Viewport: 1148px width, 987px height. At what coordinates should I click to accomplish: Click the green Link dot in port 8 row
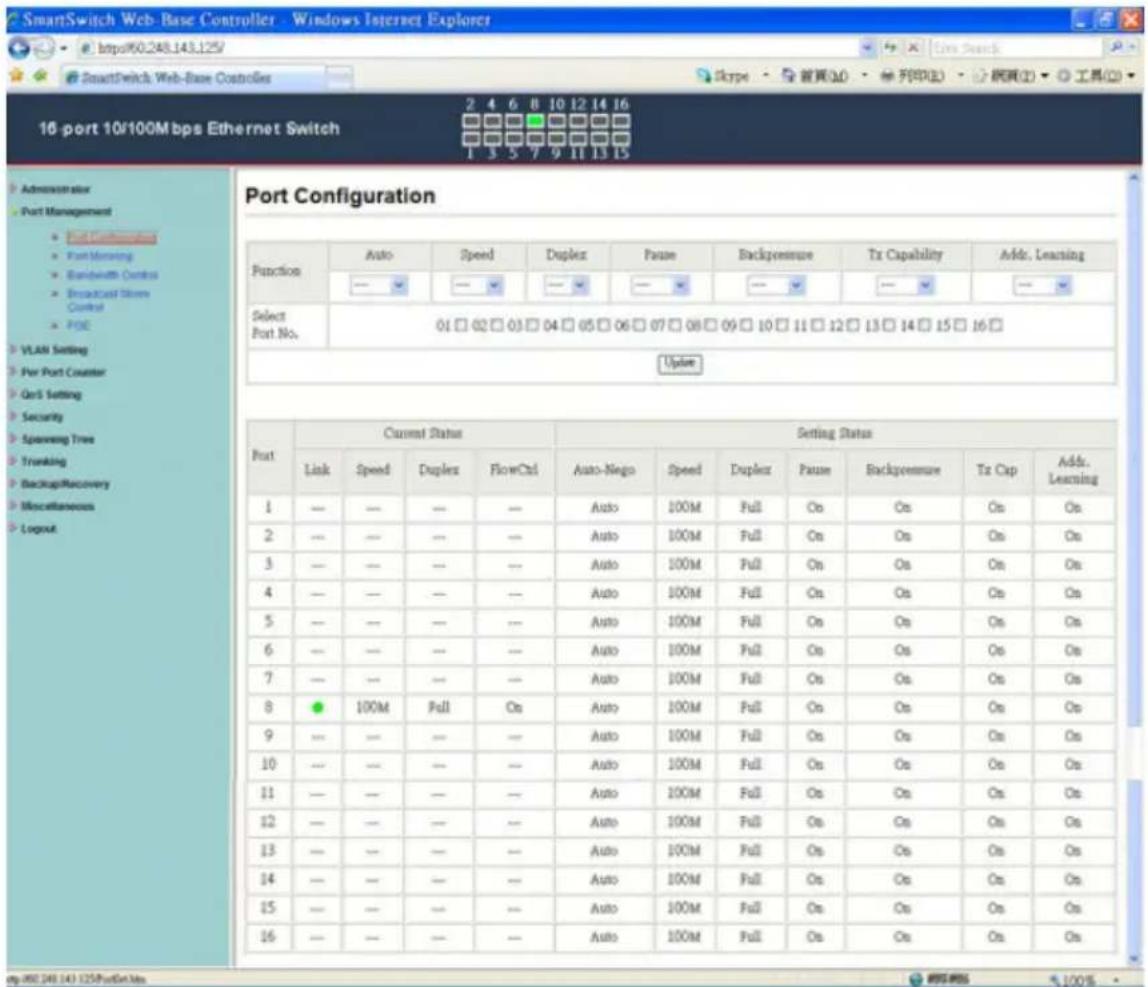[x=318, y=707]
